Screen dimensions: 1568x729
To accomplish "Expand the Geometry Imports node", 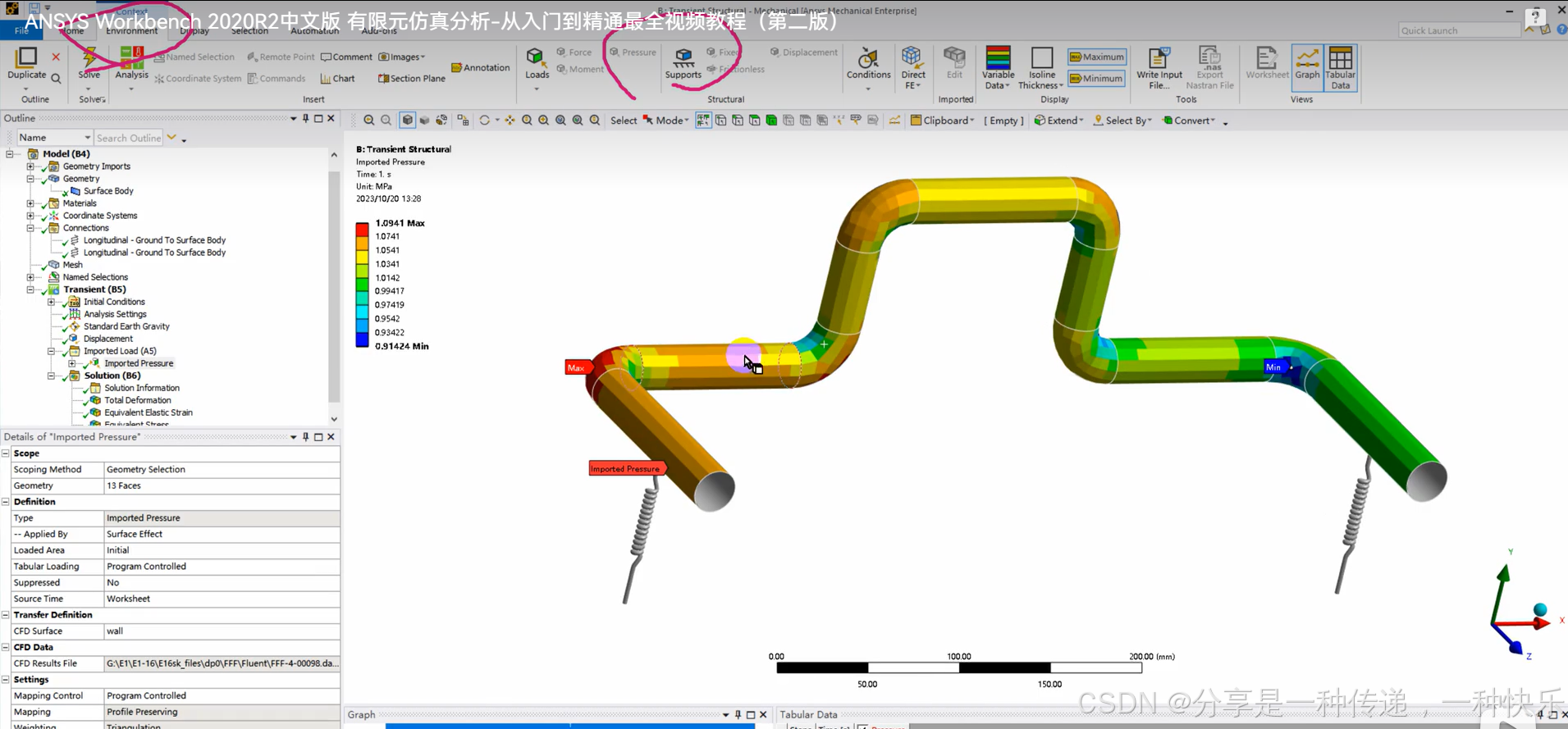I will click(x=30, y=166).
